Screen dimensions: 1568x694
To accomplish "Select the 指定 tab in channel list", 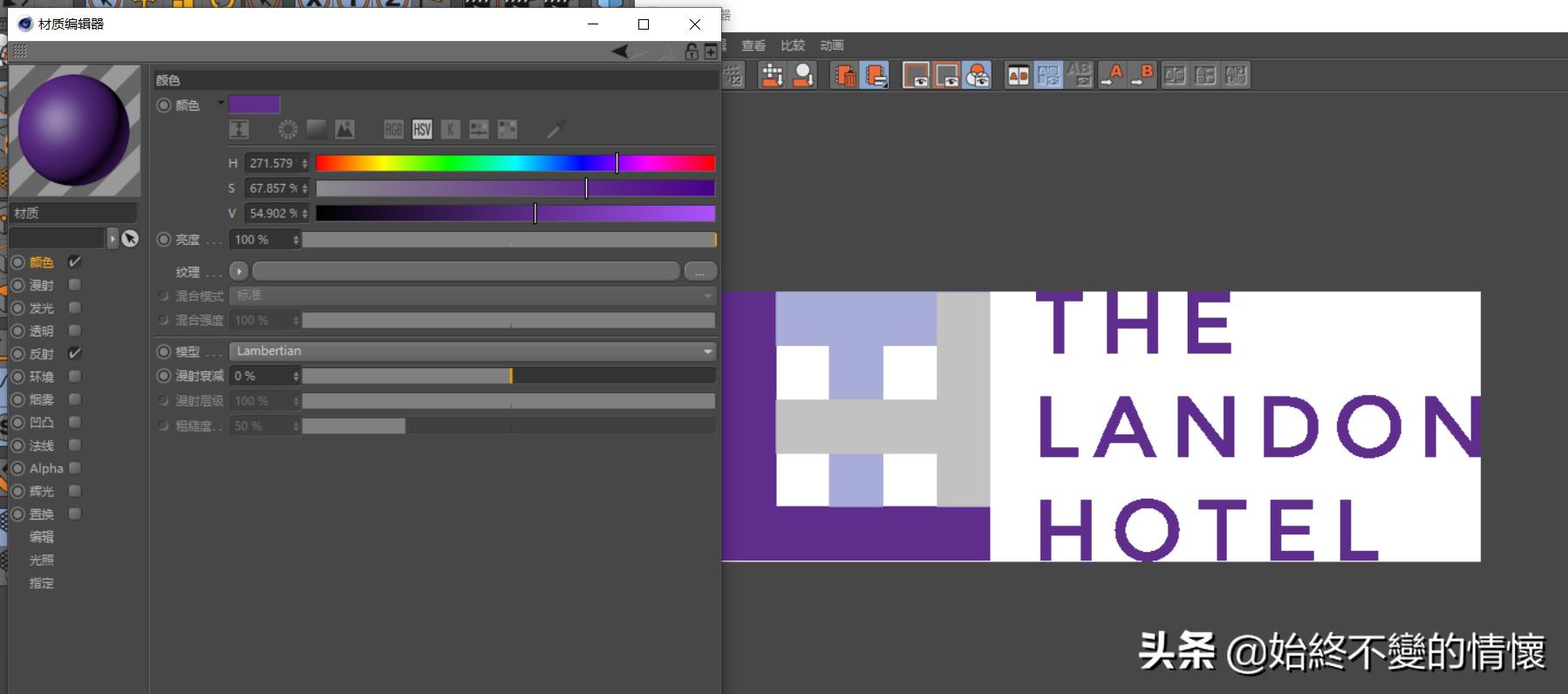I will tap(42, 582).
